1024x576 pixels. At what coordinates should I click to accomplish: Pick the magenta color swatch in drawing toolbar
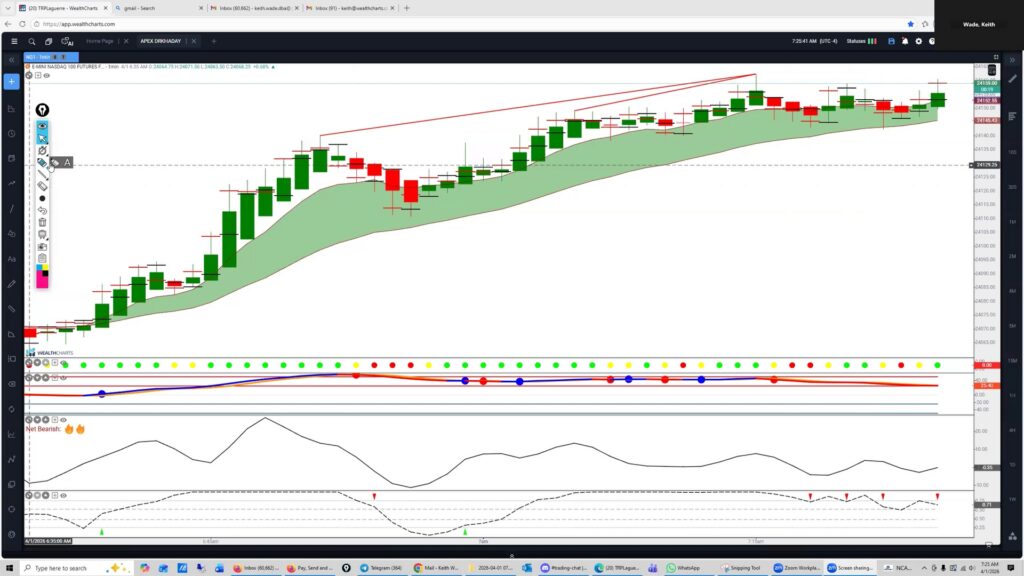pyautogui.click(x=42, y=281)
